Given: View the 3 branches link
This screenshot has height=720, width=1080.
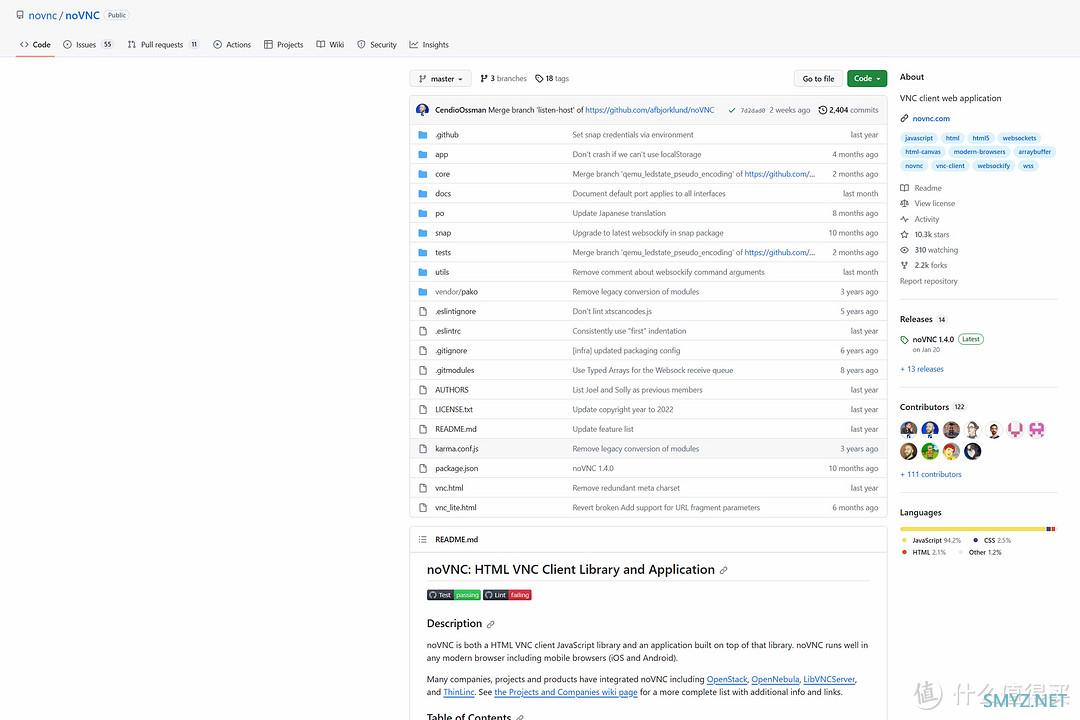Looking at the screenshot, I should pyautogui.click(x=503, y=79).
